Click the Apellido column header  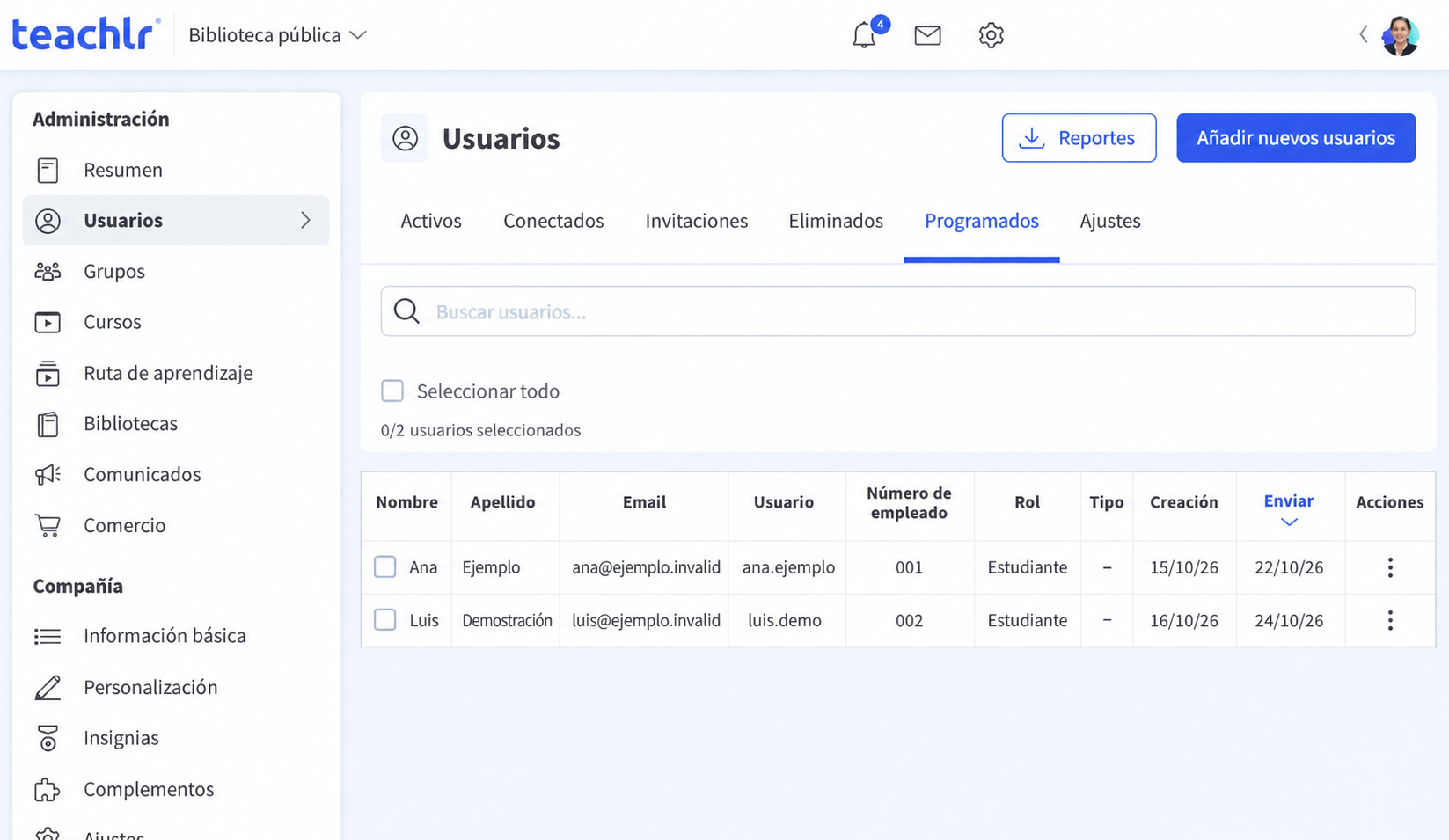click(502, 502)
